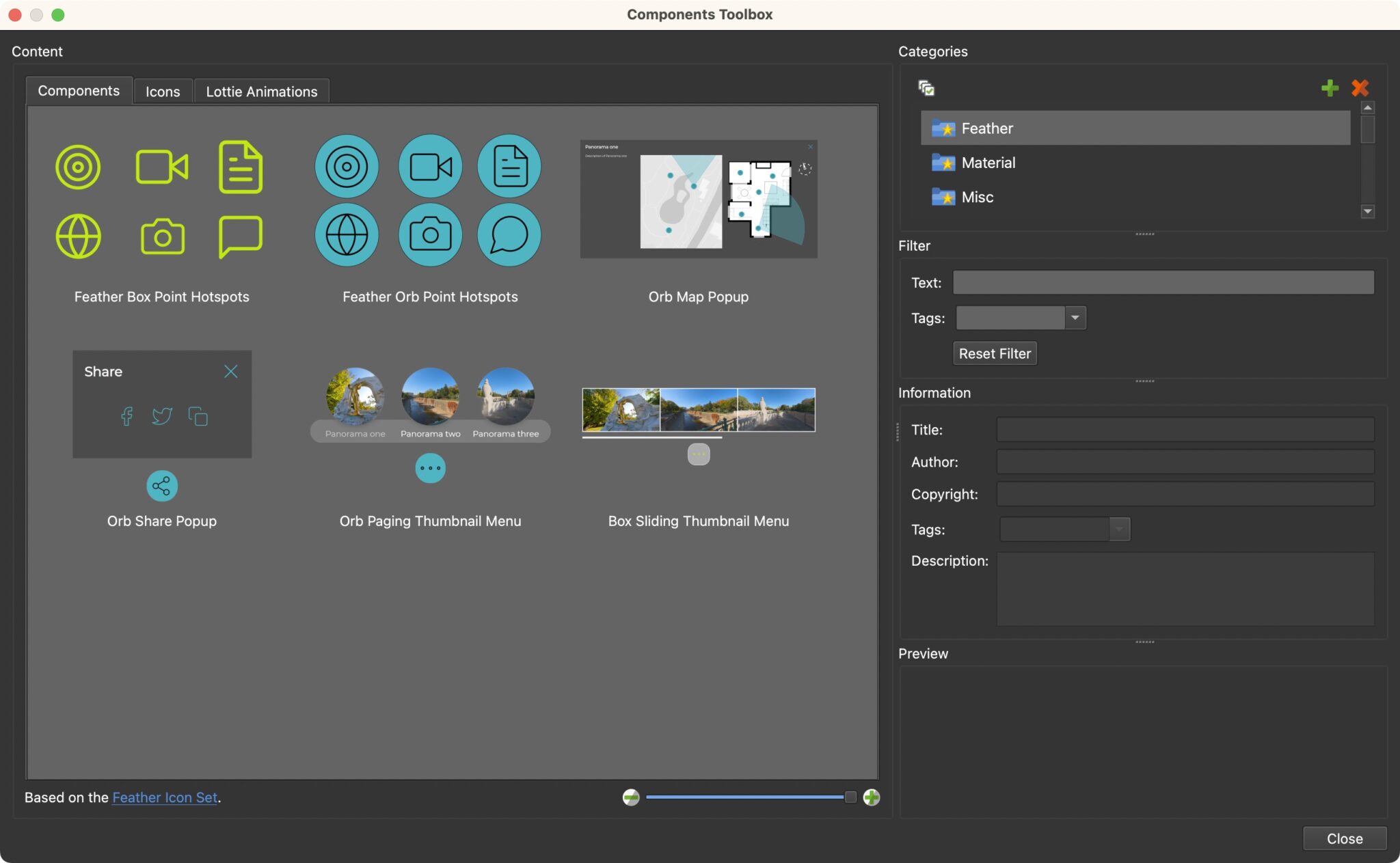Click the teal orb speech bubble icon
Screen dimensions: 1400x863
(x=509, y=235)
